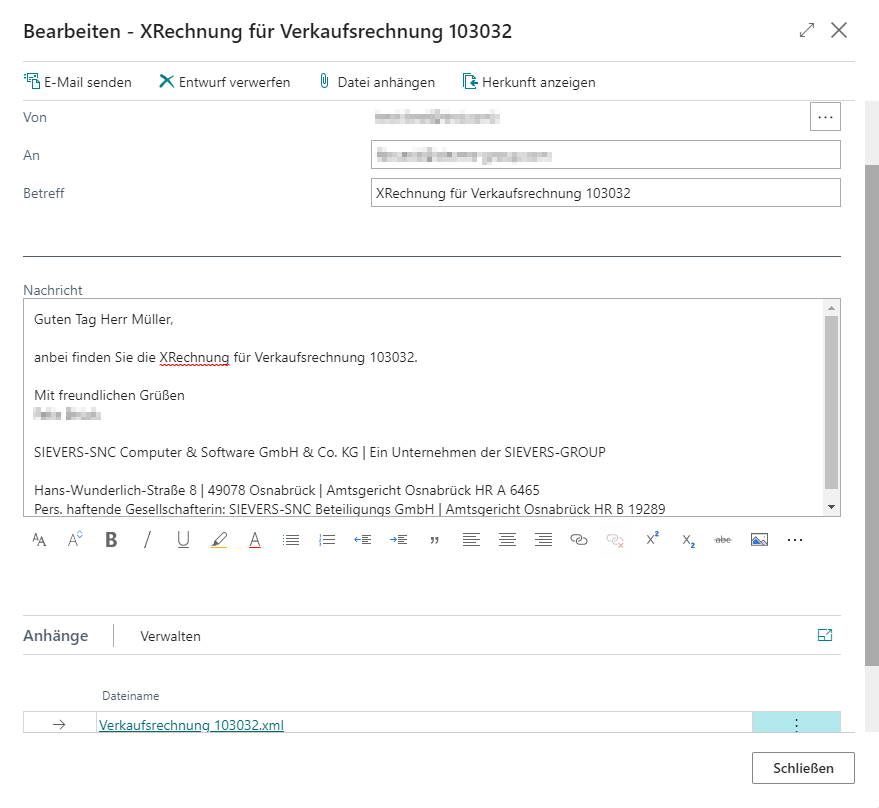
Task: Insert a numbered list
Action: pyautogui.click(x=327, y=540)
